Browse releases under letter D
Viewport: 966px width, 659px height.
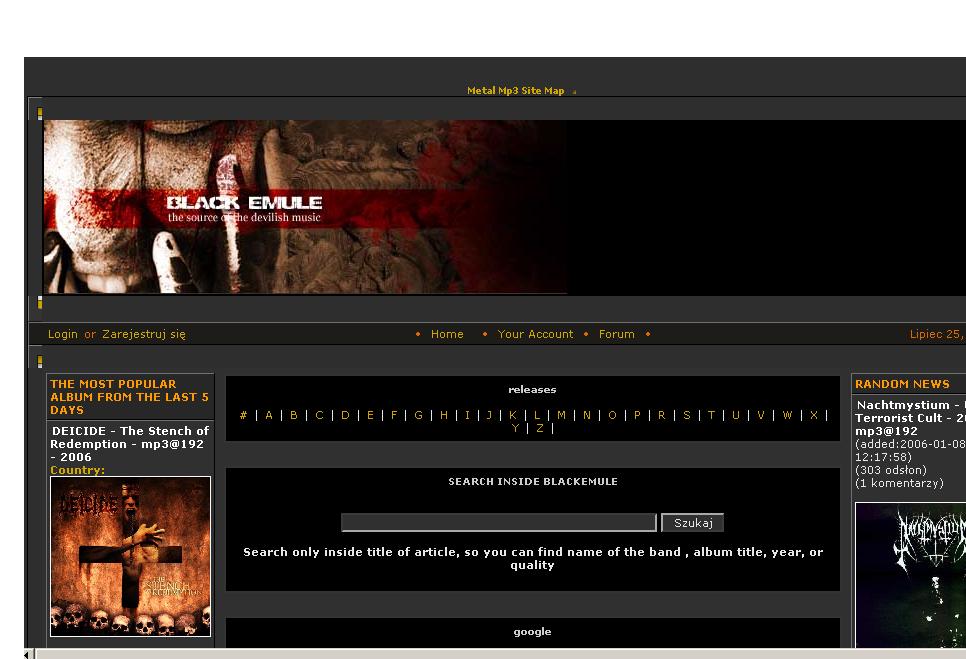pos(345,415)
